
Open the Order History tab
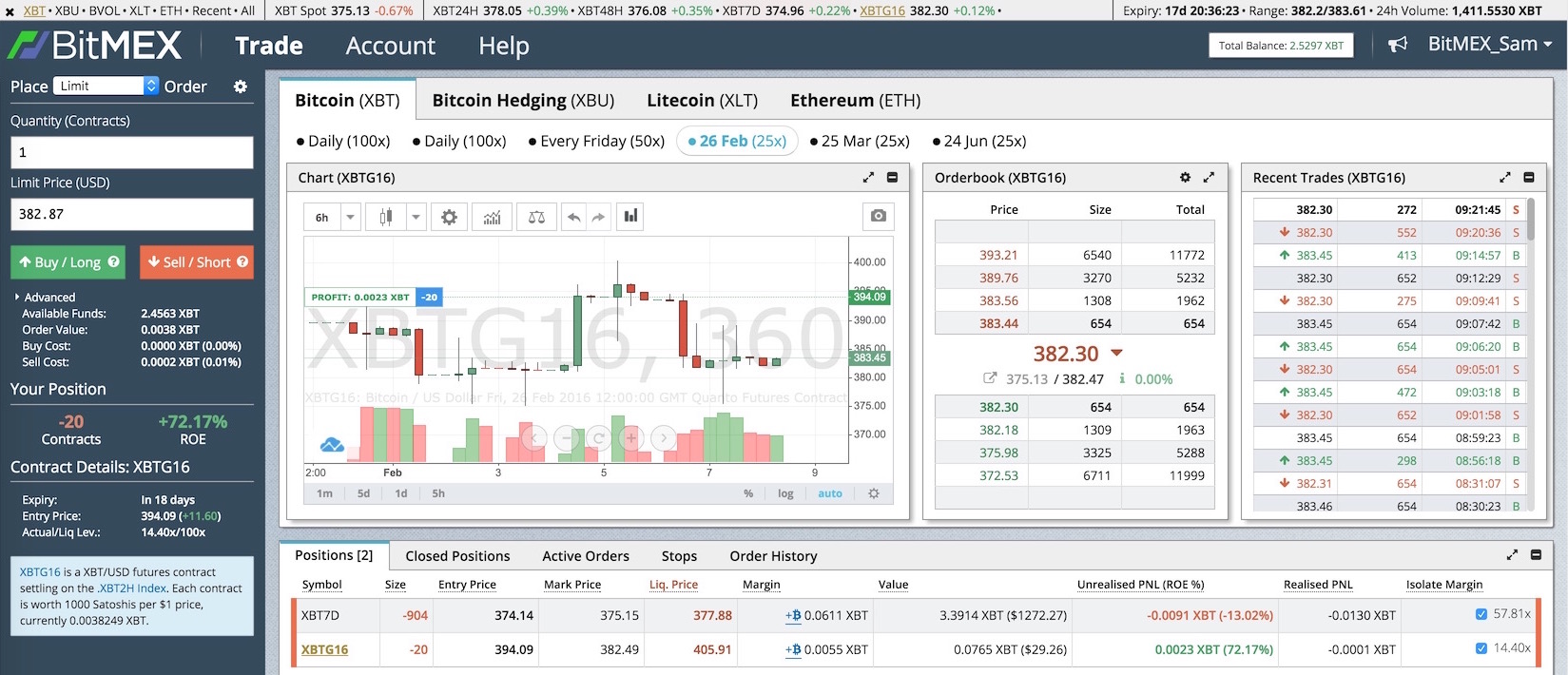coord(773,556)
